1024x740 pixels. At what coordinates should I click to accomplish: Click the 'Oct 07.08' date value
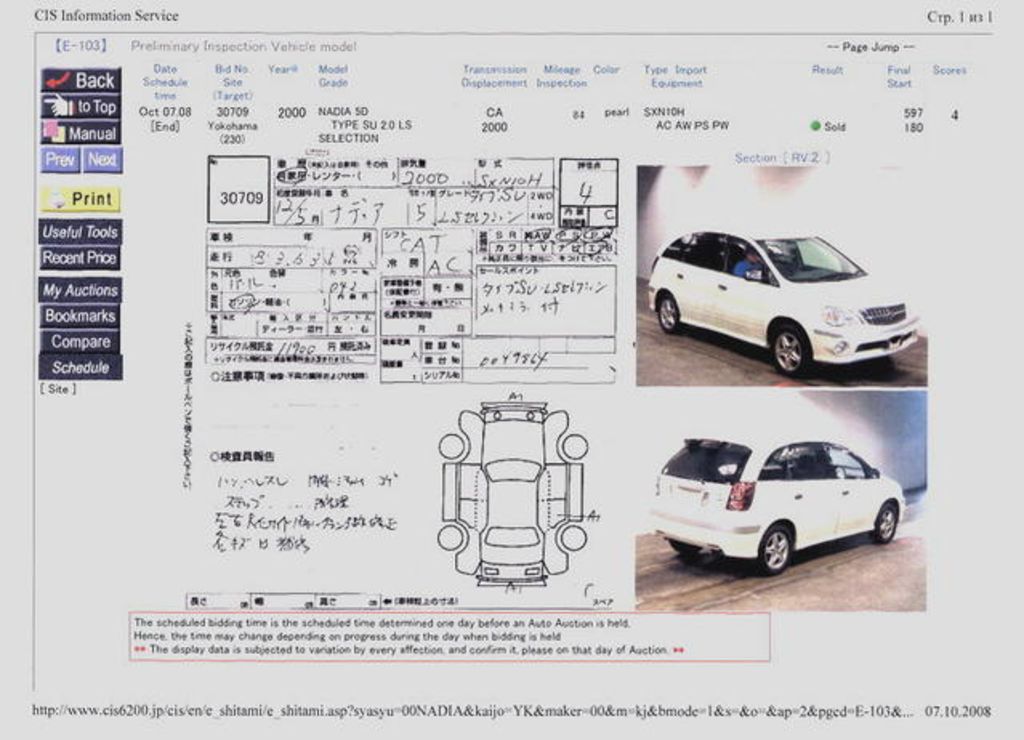pyautogui.click(x=165, y=112)
